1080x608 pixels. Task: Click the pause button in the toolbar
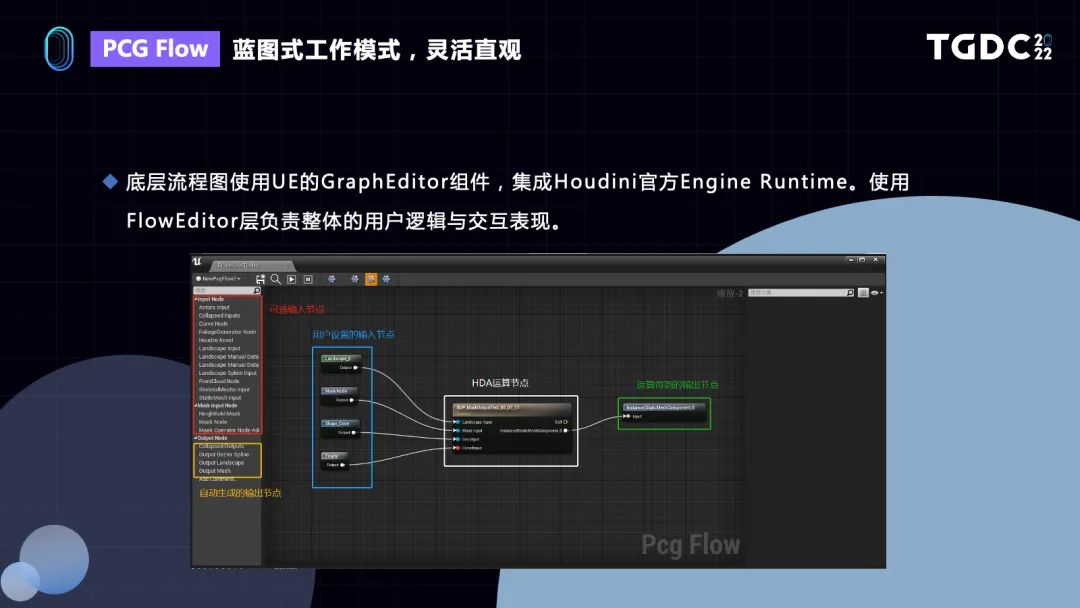(308, 279)
